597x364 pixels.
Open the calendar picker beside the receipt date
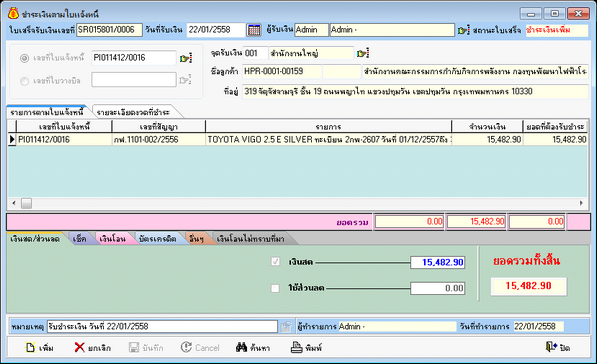click(254, 30)
